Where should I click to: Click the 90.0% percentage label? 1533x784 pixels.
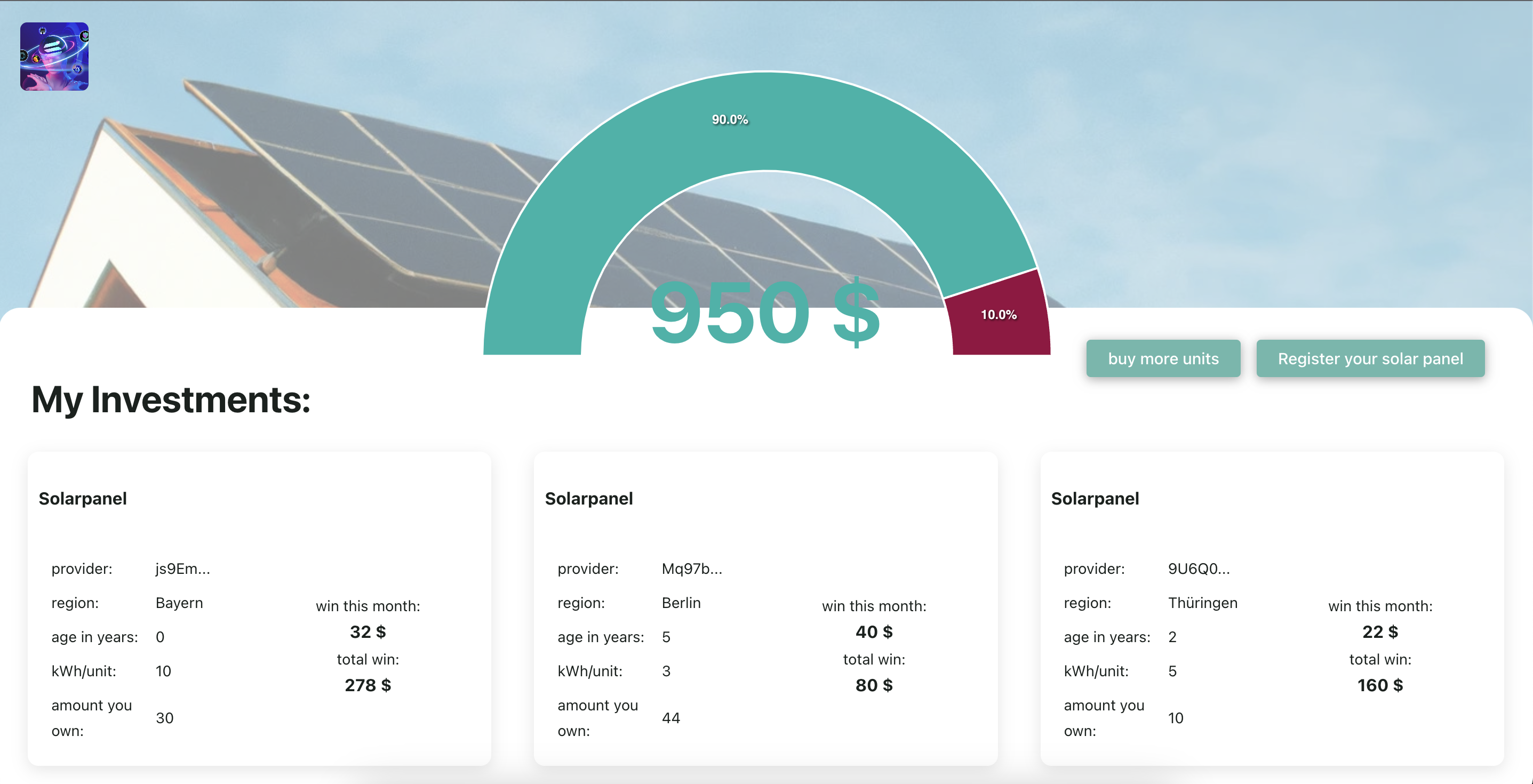pyautogui.click(x=730, y=119)
